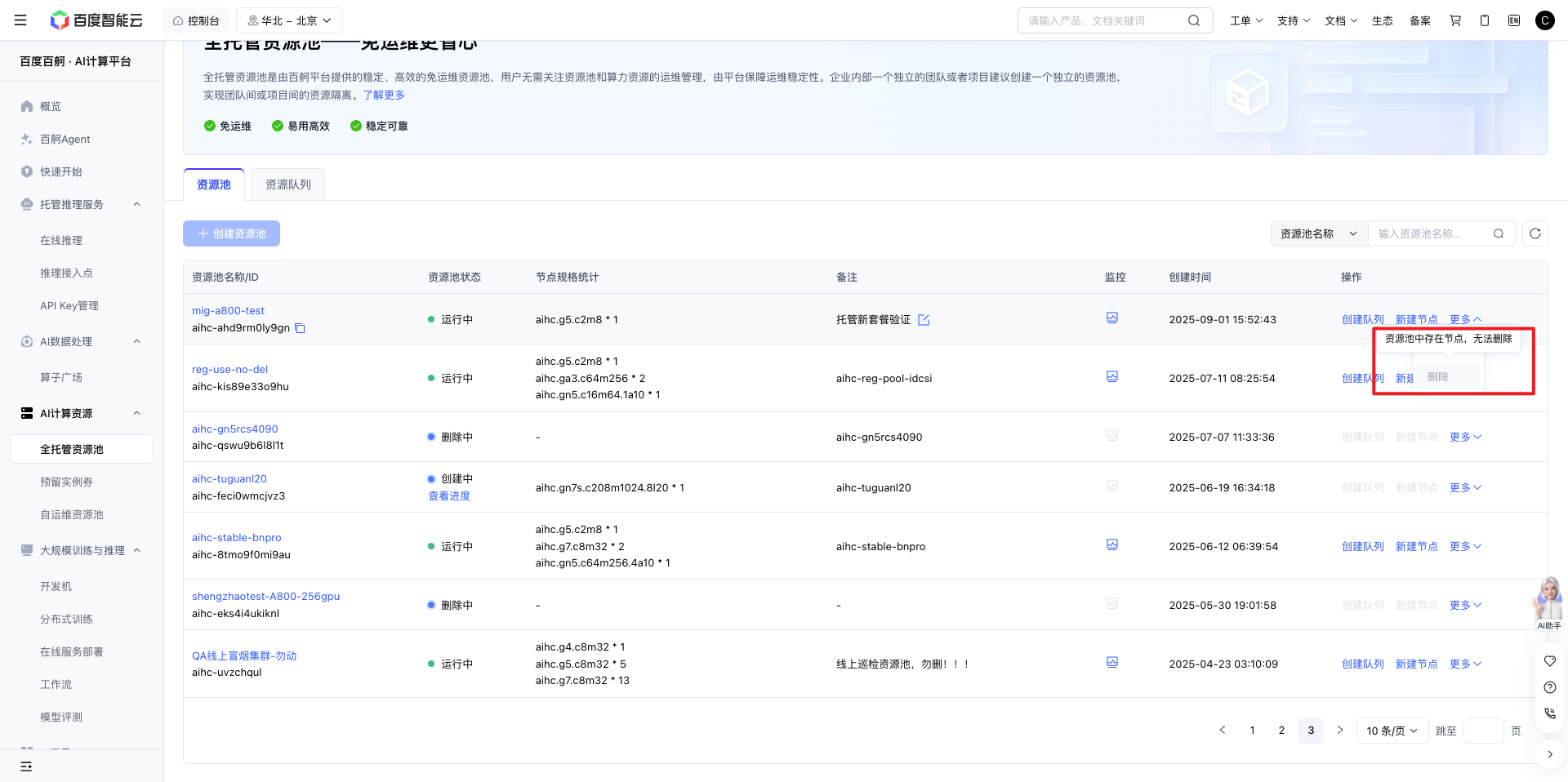Open the 资源池名称 filter dropdown
This screenshot has width=1568, height=782.
click(x=1319, y=233)
